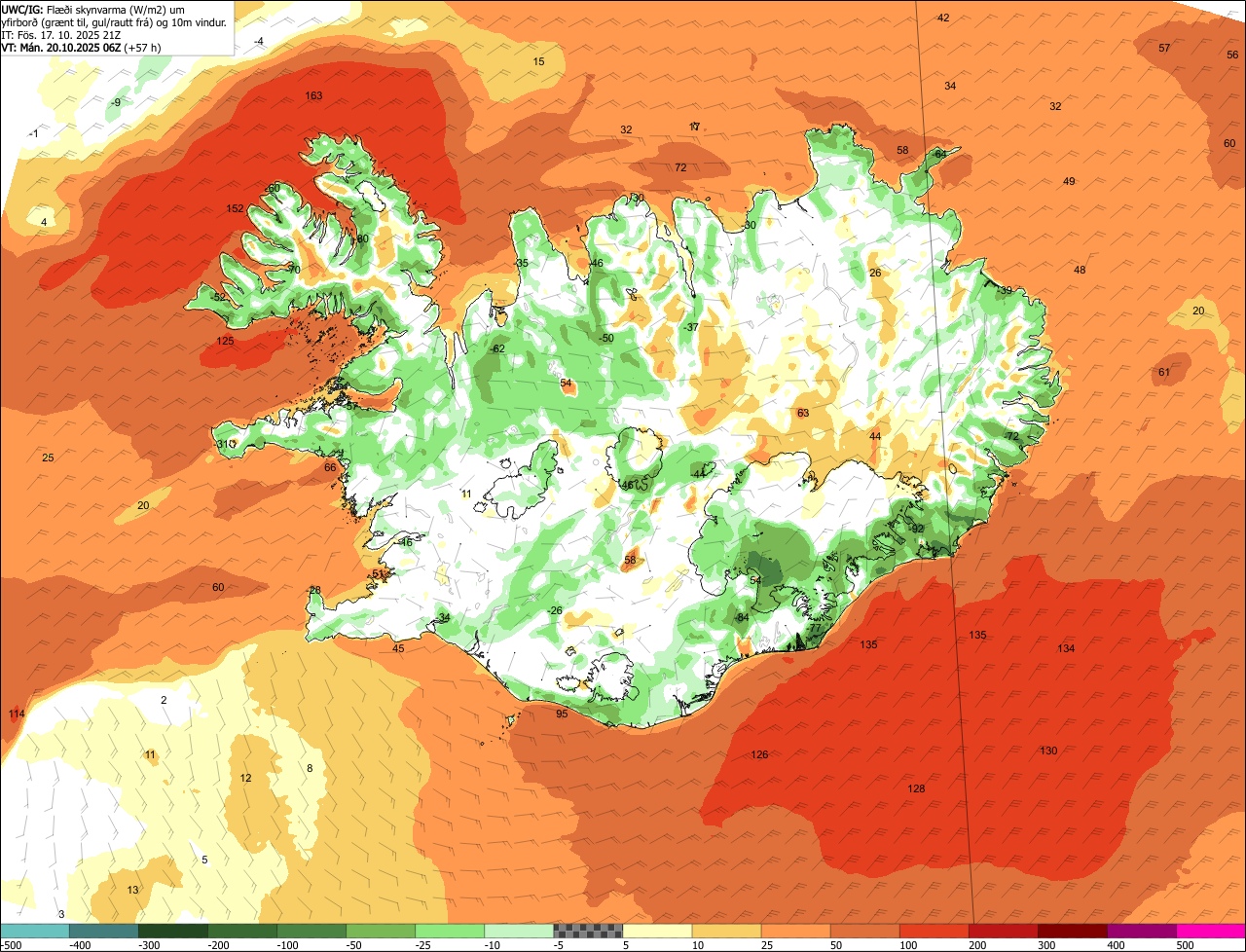Viewport: 1246px width, 952px height.
Task: Click the map value -35 on the north coast
Action: pos(521,263)
